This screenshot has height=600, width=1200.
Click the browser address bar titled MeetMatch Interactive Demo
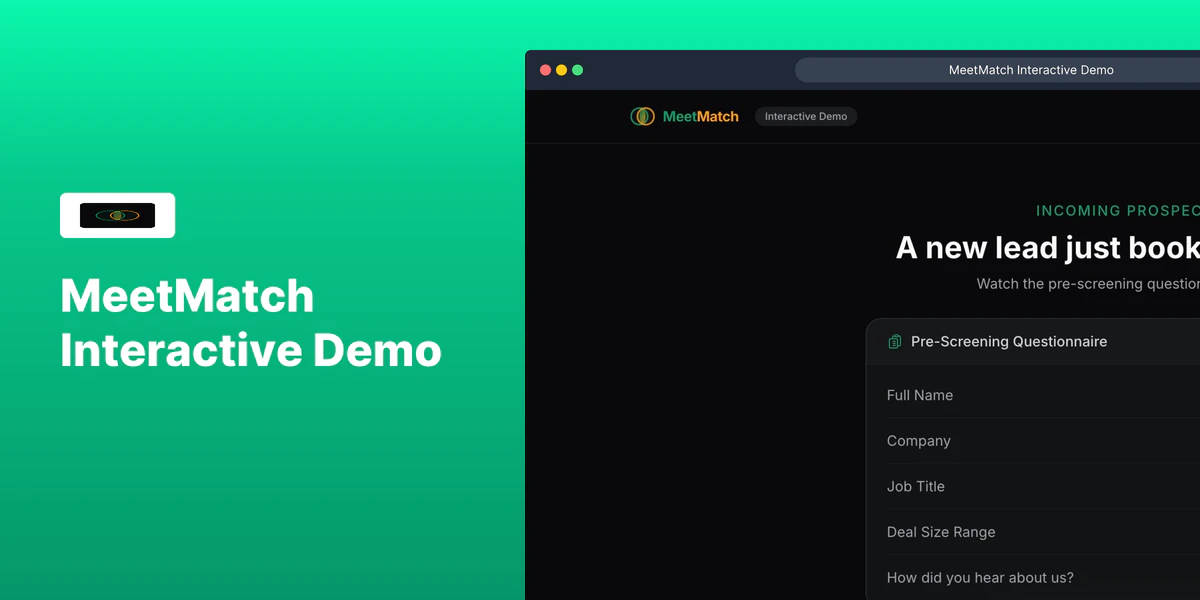click(x=998, y=70)
